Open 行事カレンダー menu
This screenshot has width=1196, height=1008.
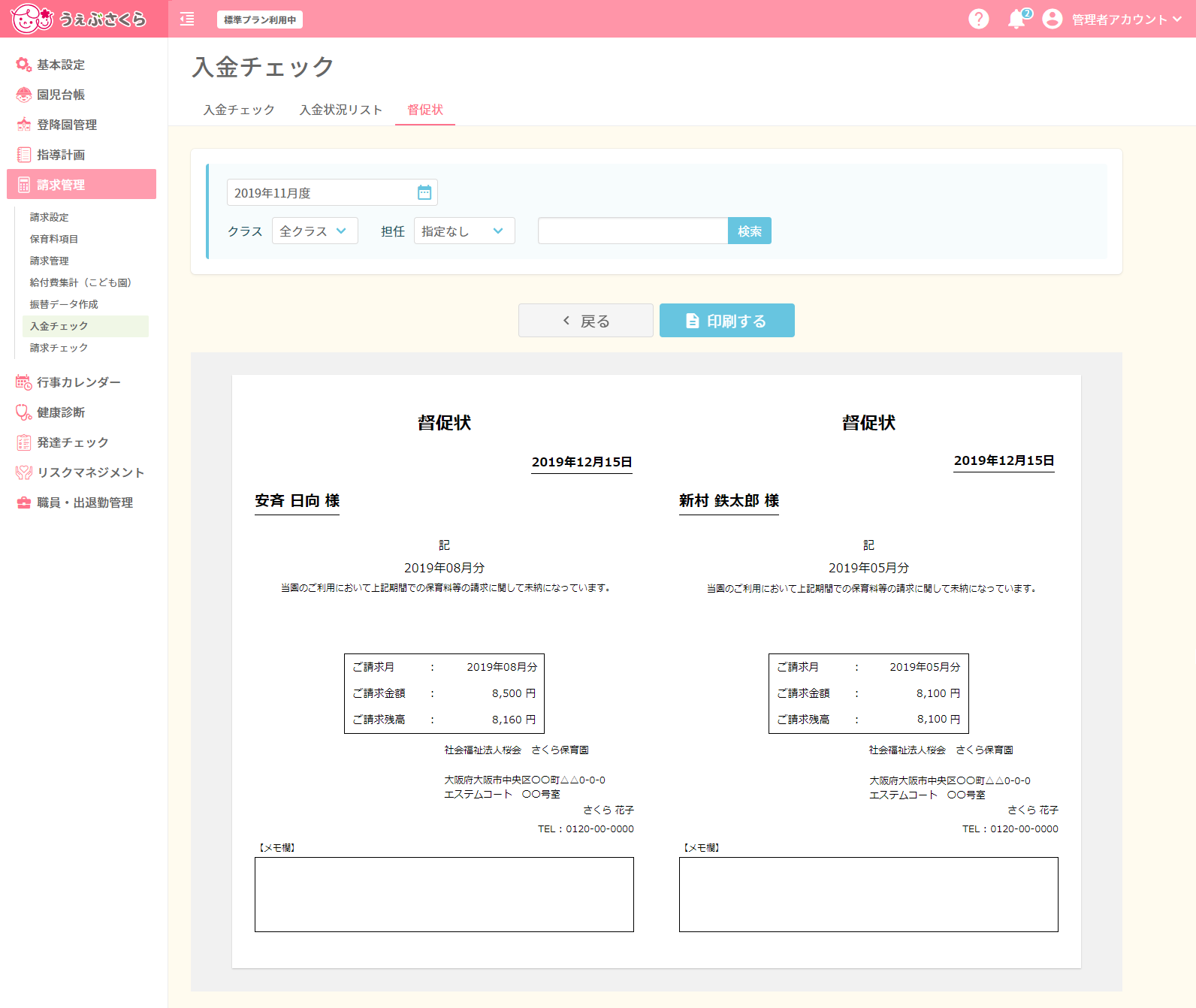click(x=81, y=382)
